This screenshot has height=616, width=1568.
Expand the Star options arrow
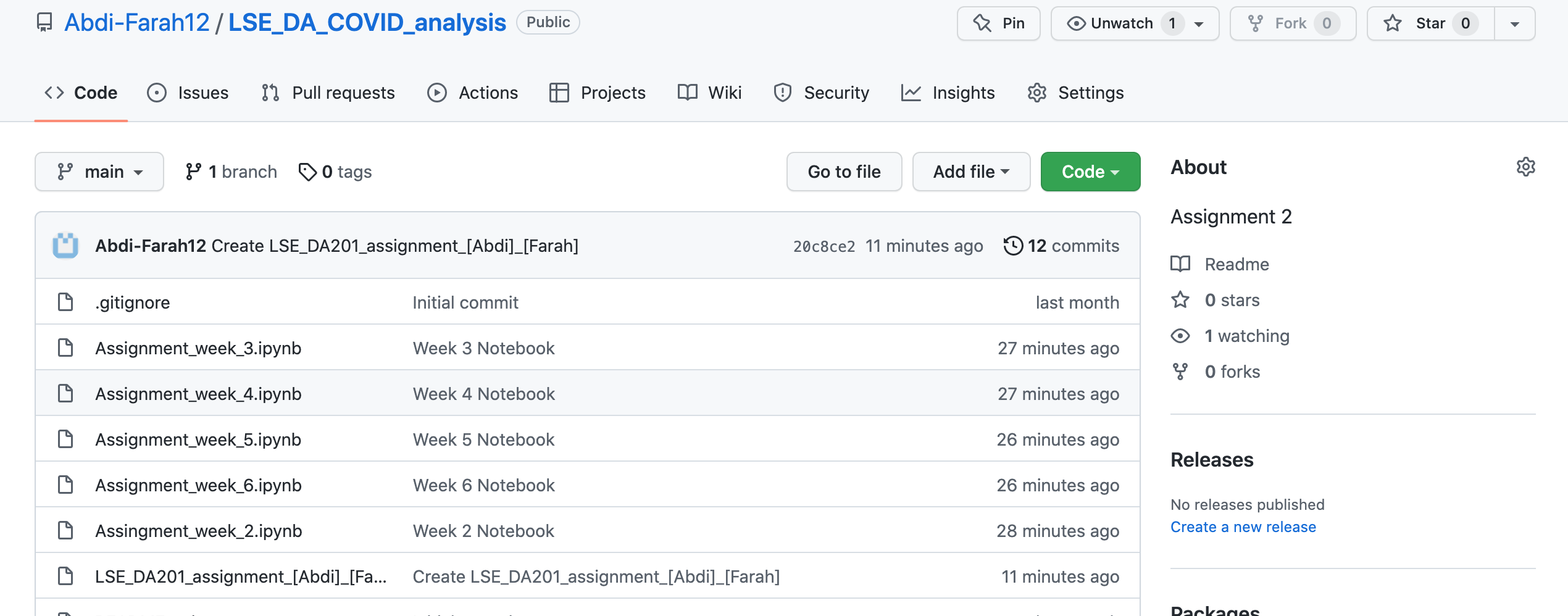(1514, 23)
